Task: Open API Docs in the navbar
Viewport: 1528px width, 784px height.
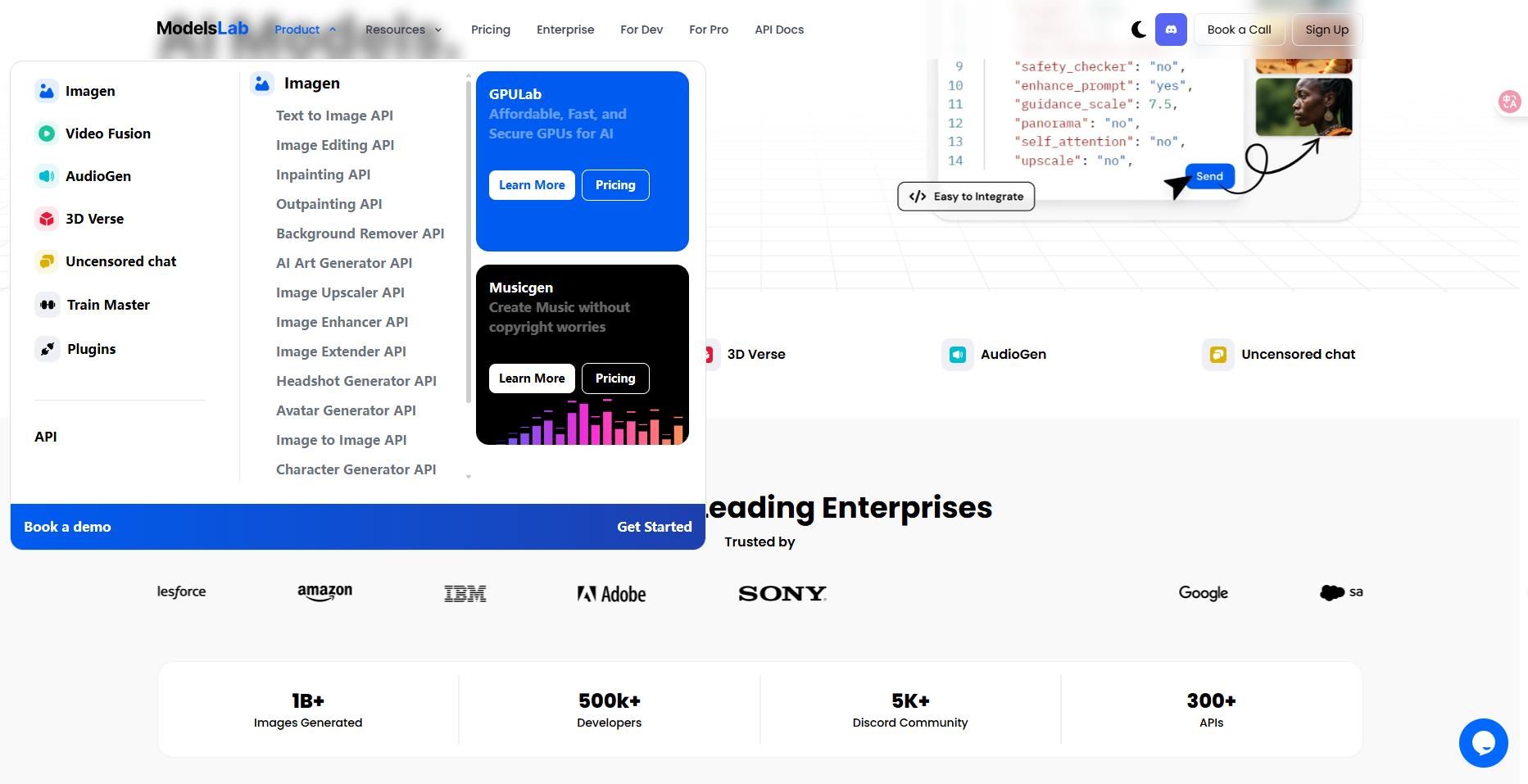Action: (779, 29)
